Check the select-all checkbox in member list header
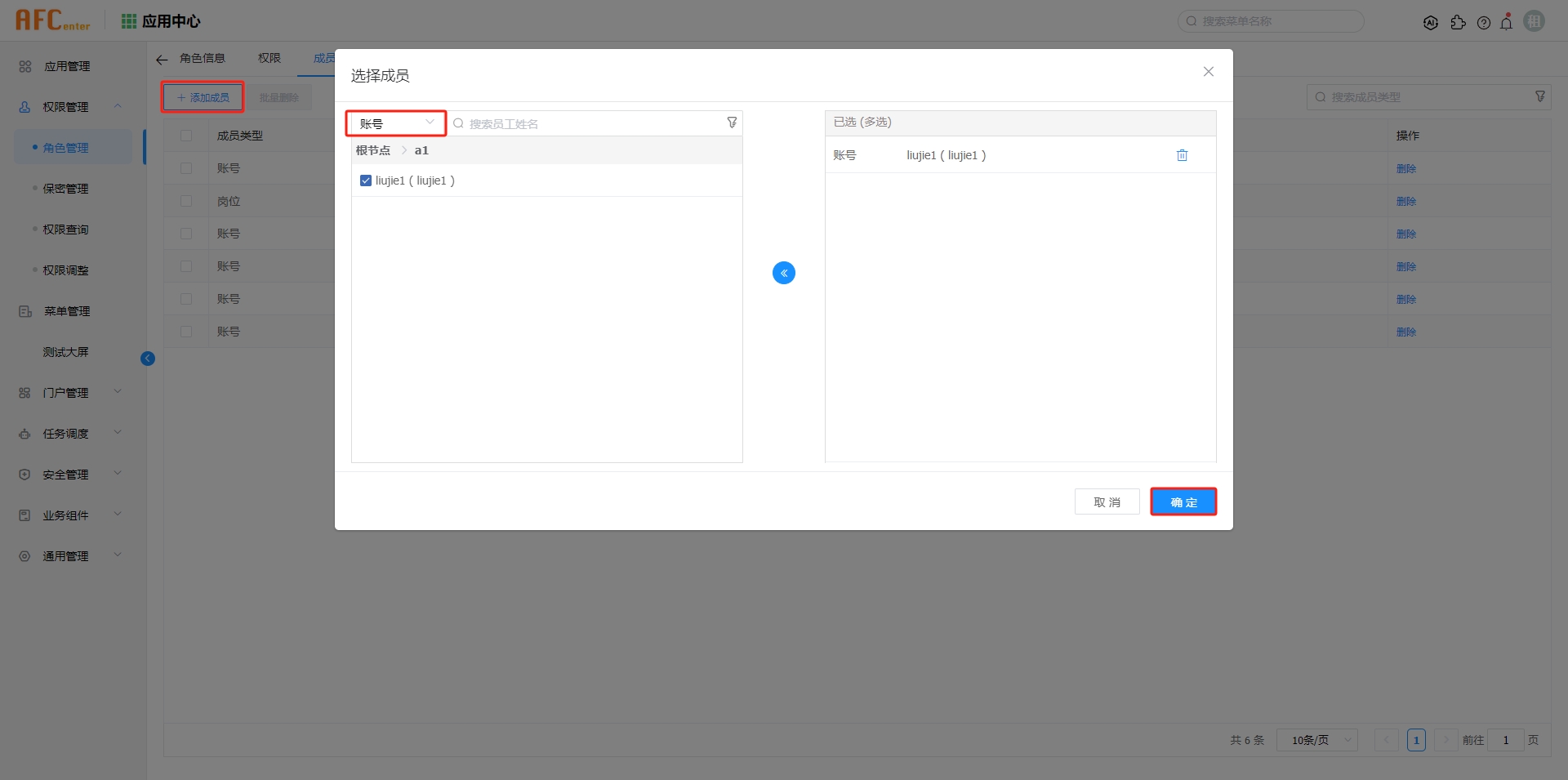This screenshot has width=1568, height=780. pyautogui.click(x=185, y=136)
